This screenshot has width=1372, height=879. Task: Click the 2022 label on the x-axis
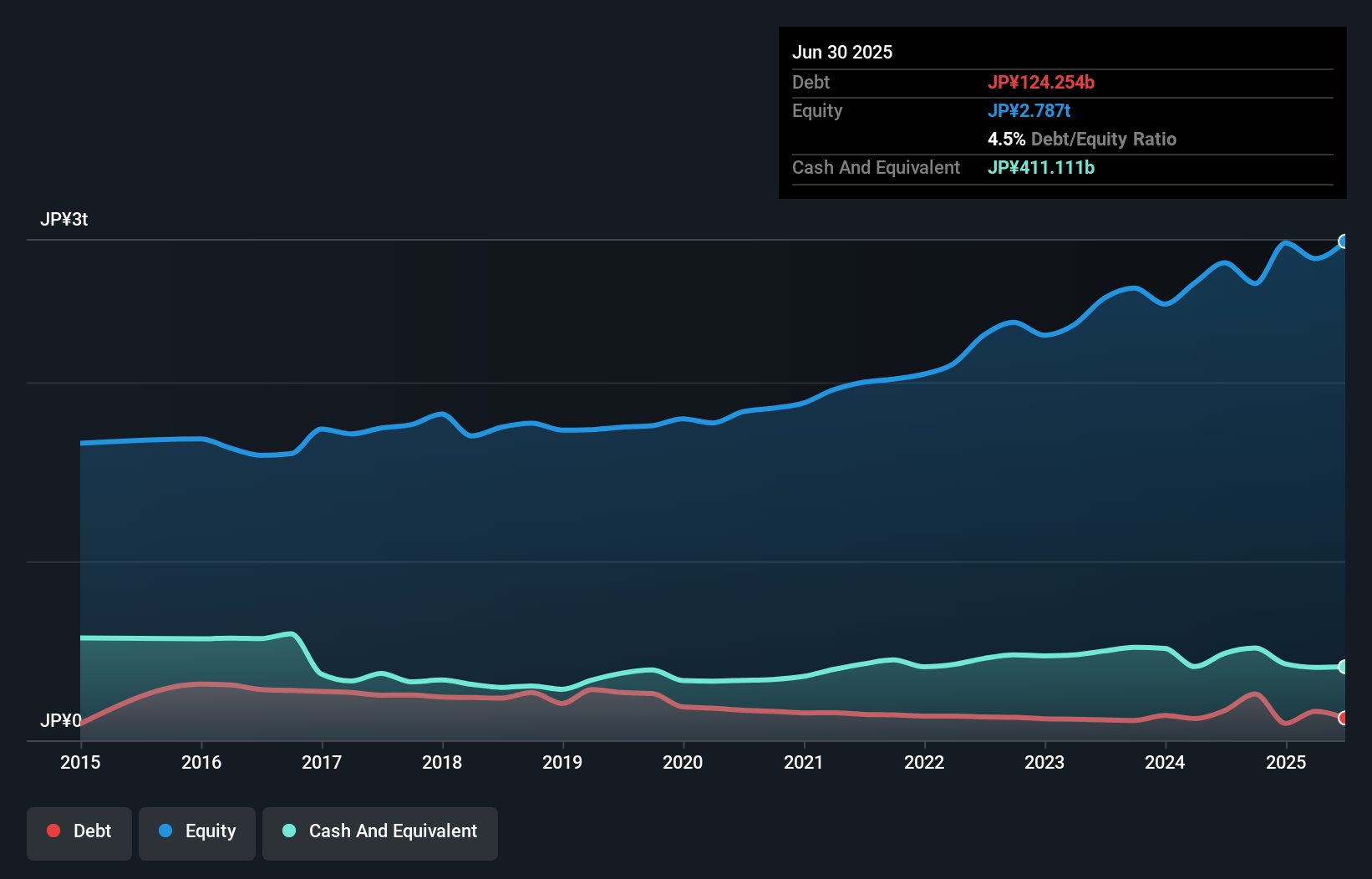(924, 762)
